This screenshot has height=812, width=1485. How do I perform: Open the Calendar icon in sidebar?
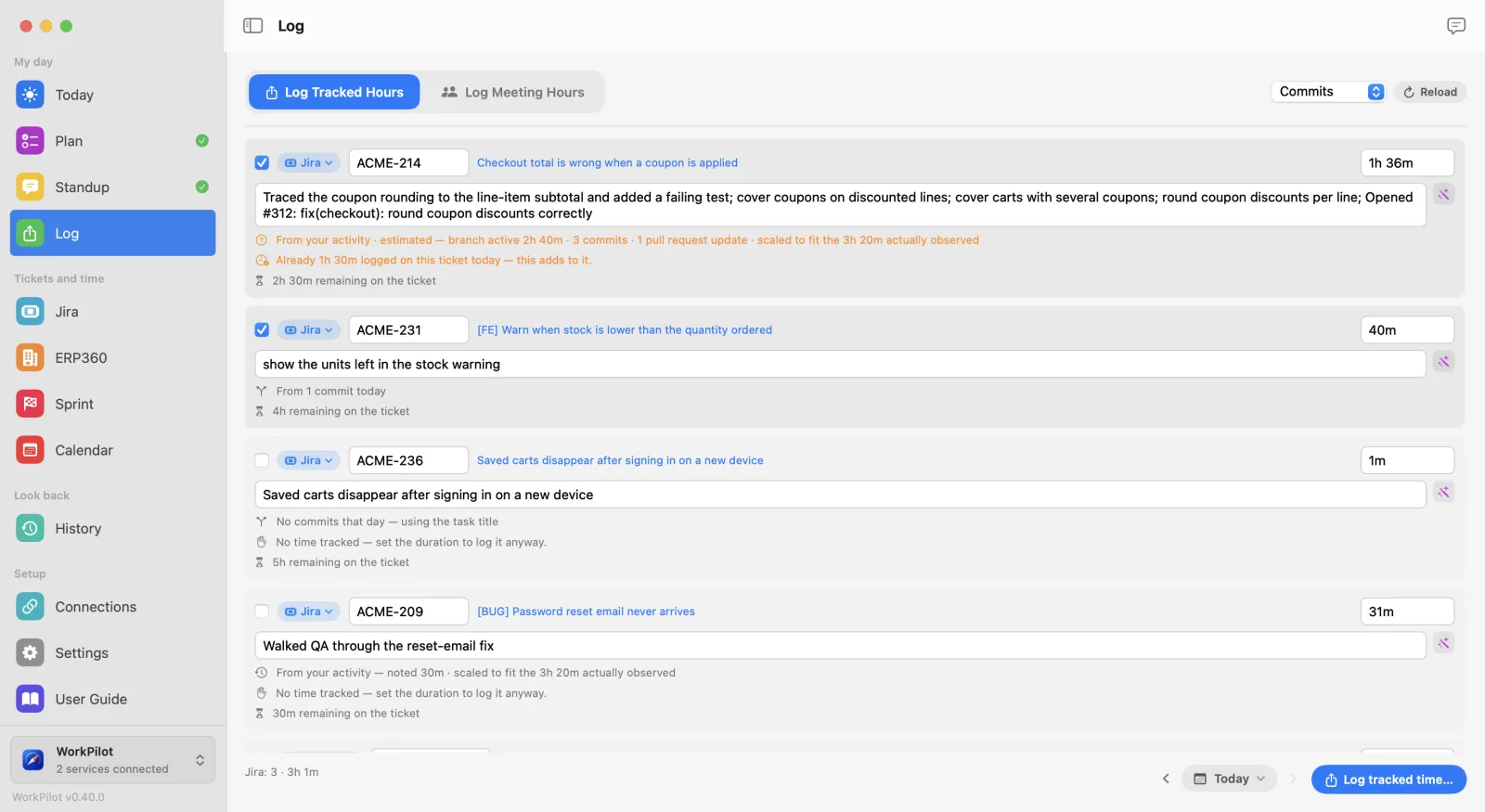tap(30, 450)
